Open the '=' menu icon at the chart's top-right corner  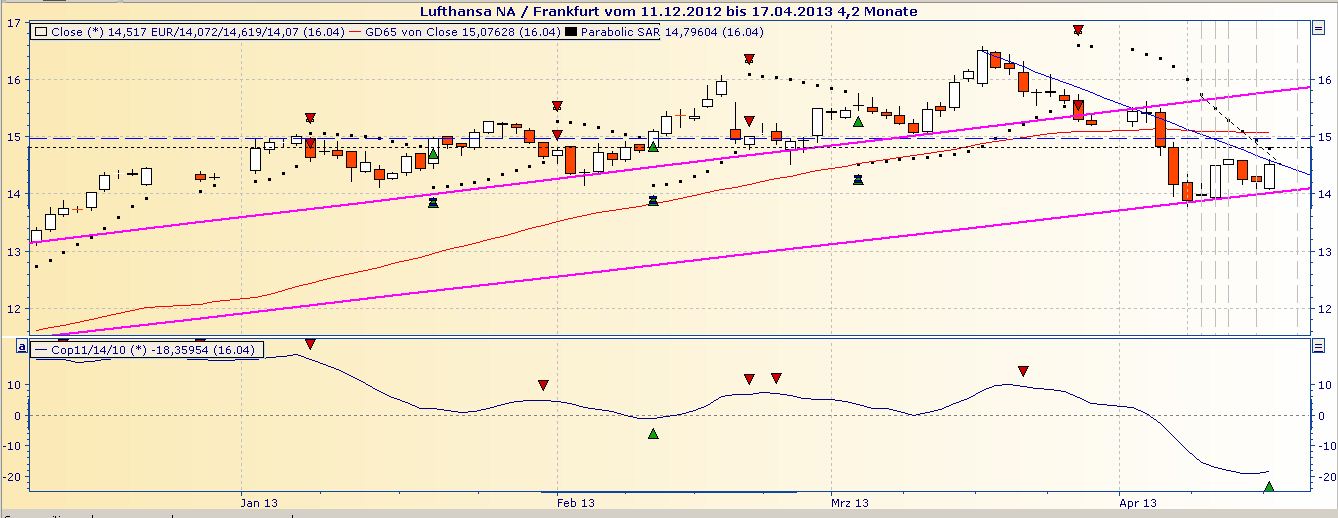(1317, 27)
